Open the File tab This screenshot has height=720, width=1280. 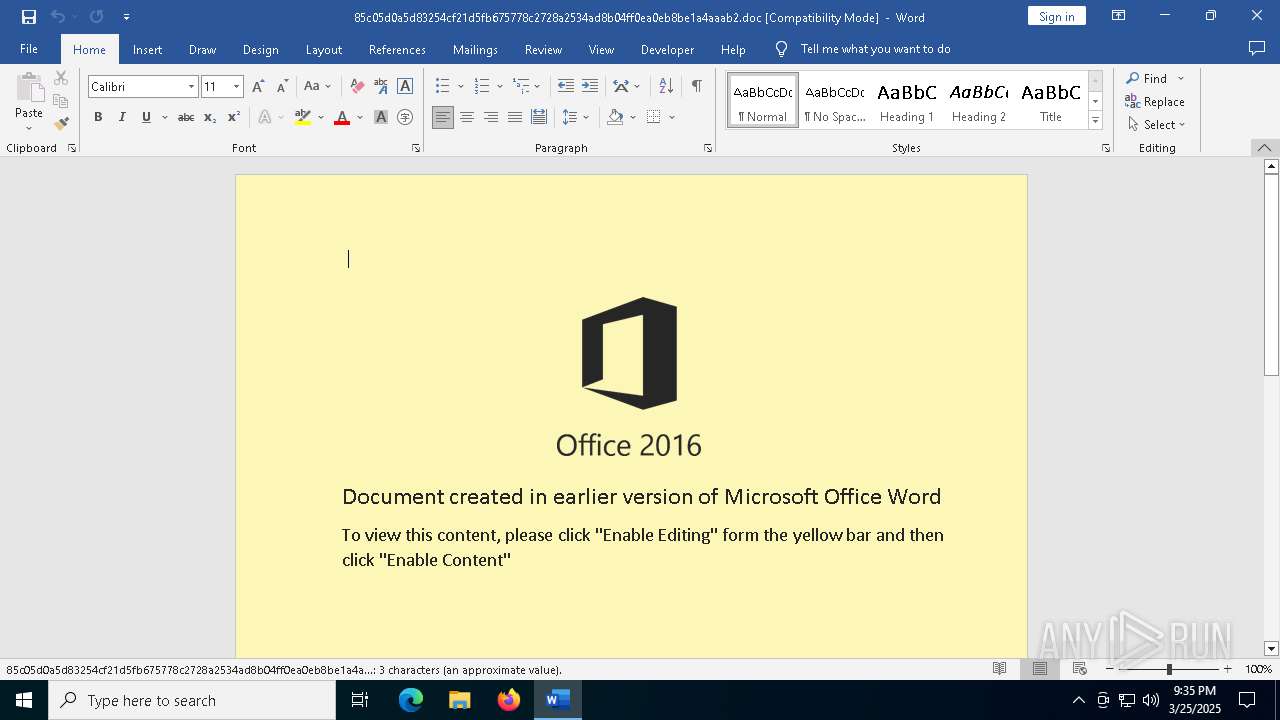29,49
